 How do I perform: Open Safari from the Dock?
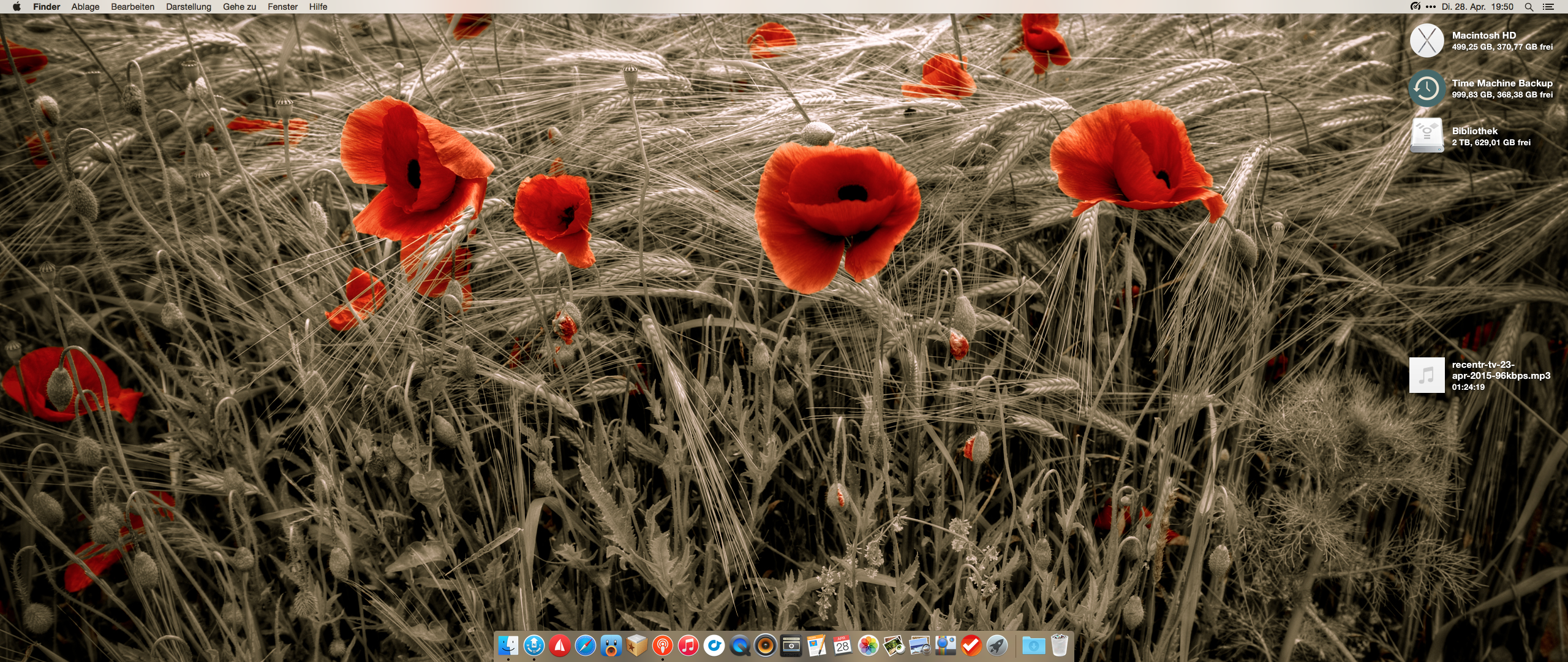pyautogui.click(x=586, y=645)
